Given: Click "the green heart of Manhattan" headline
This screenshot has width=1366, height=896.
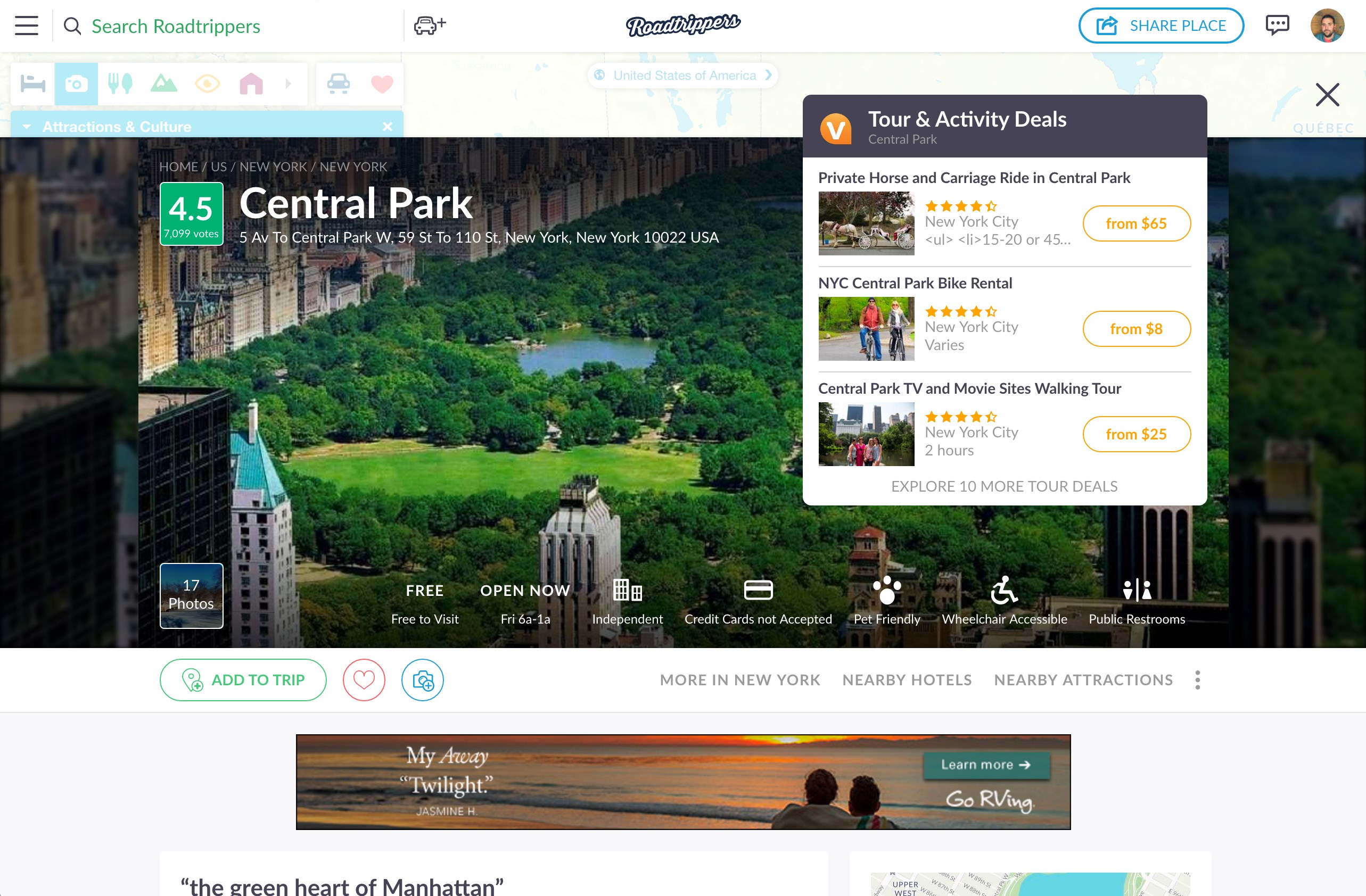Looking at the screenshot, I should 342,886.
